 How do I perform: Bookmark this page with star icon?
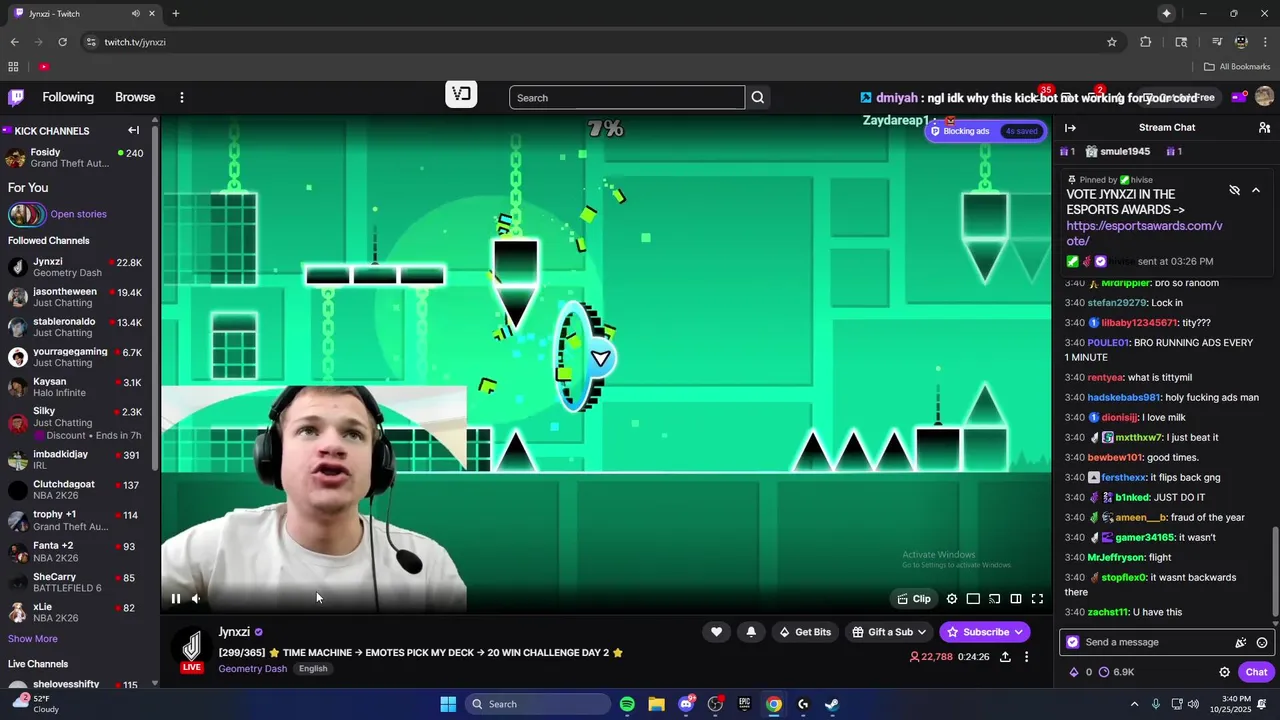pyautogui.click(x=1111, y=42)
